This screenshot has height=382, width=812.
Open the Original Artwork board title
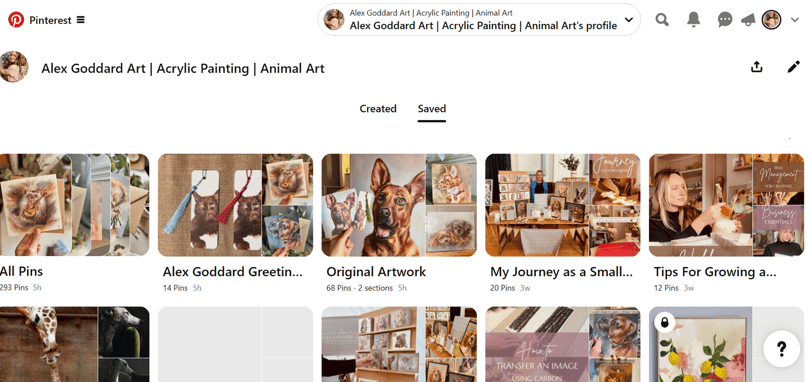click(x=376, y=272)
